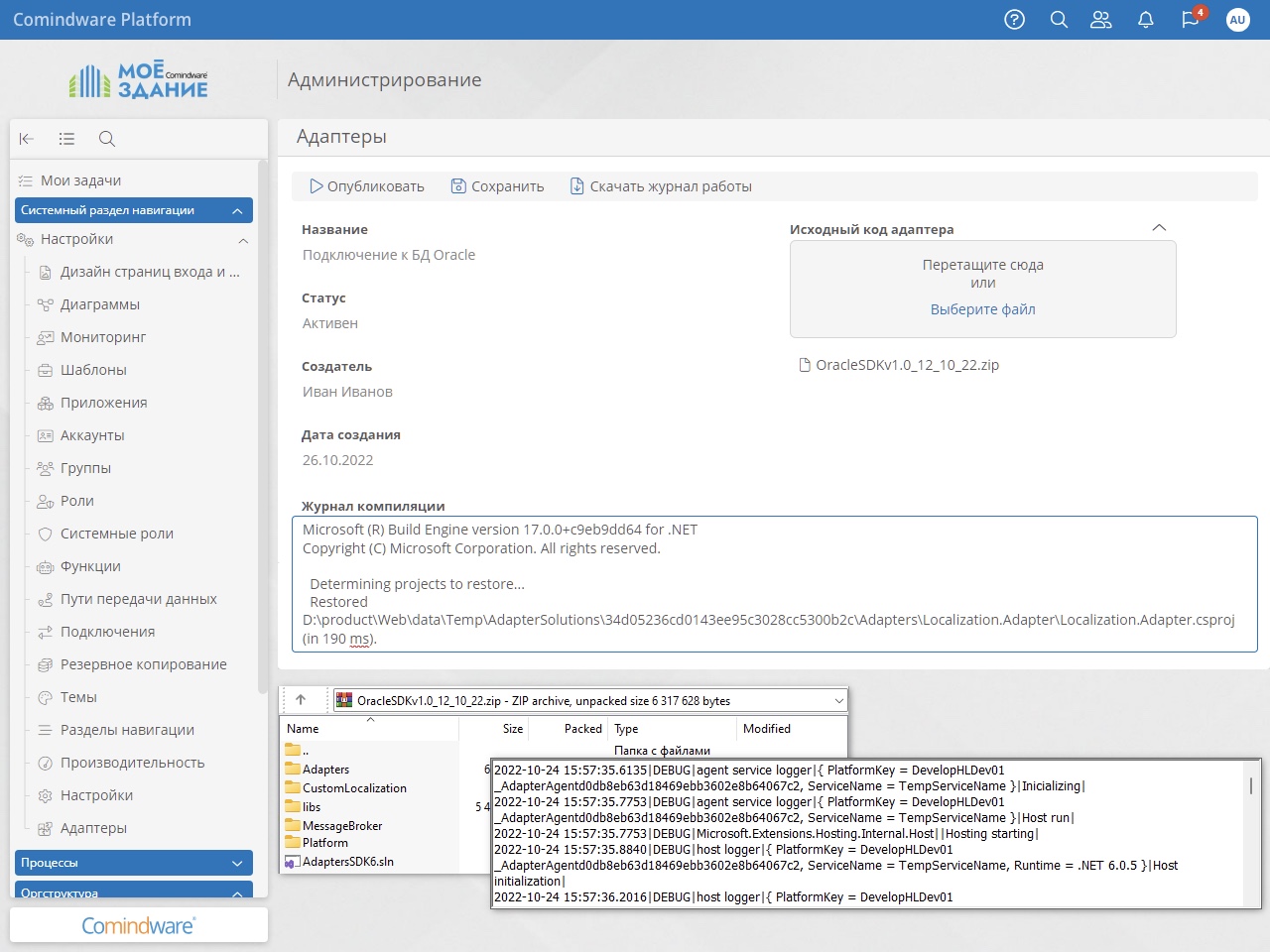
Task: Open Разделы навигации menu item
Action: pyautogui.click(x=127, y=730)
